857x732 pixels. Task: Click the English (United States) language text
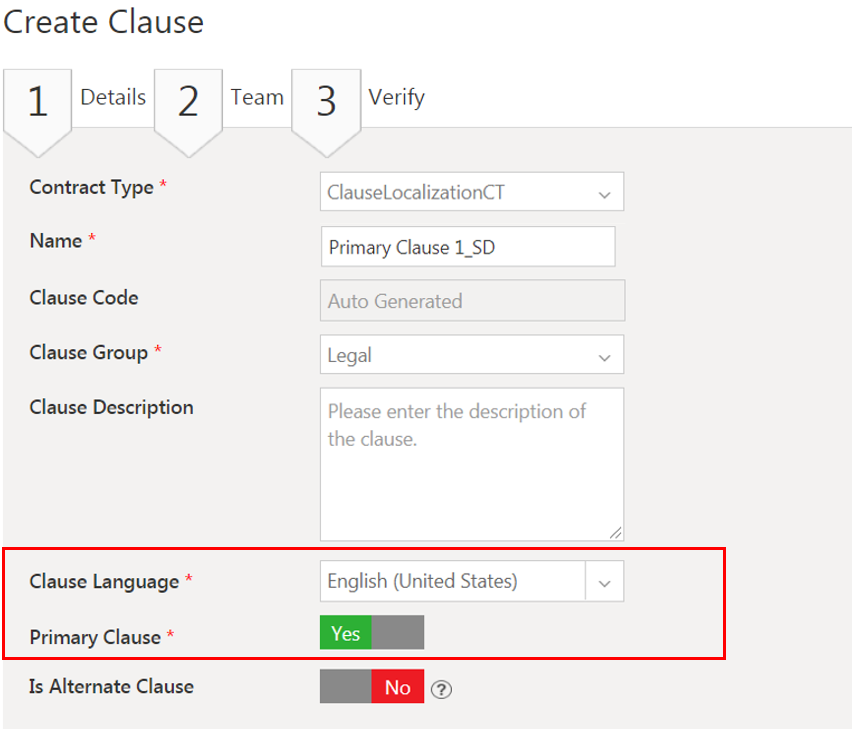point(423,582)
